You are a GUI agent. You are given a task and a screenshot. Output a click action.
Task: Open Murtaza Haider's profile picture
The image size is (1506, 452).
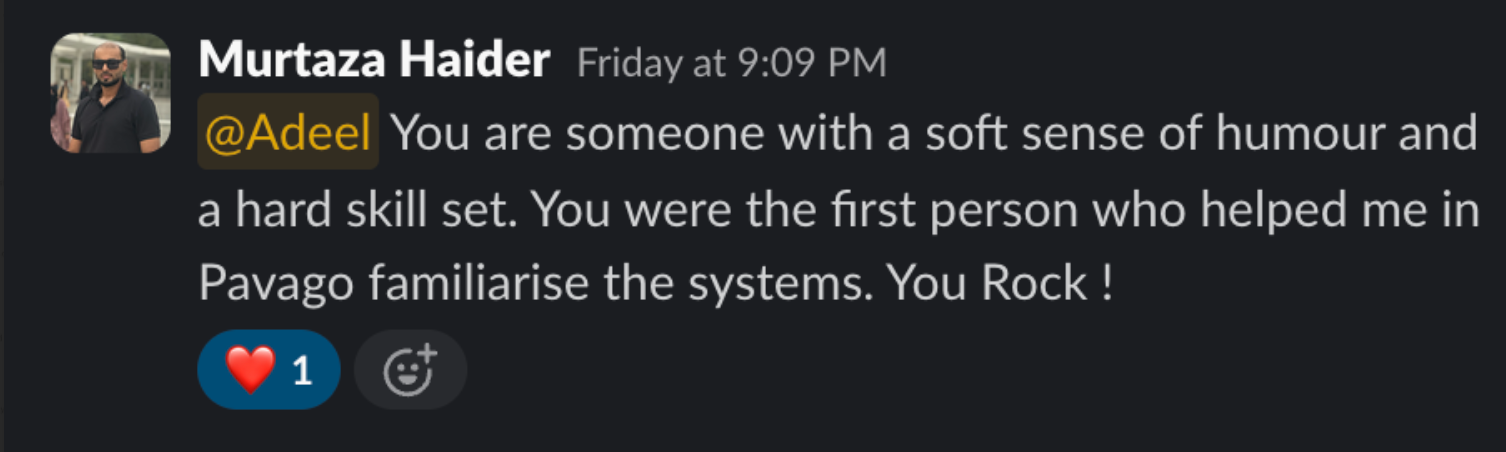point(110,93)
